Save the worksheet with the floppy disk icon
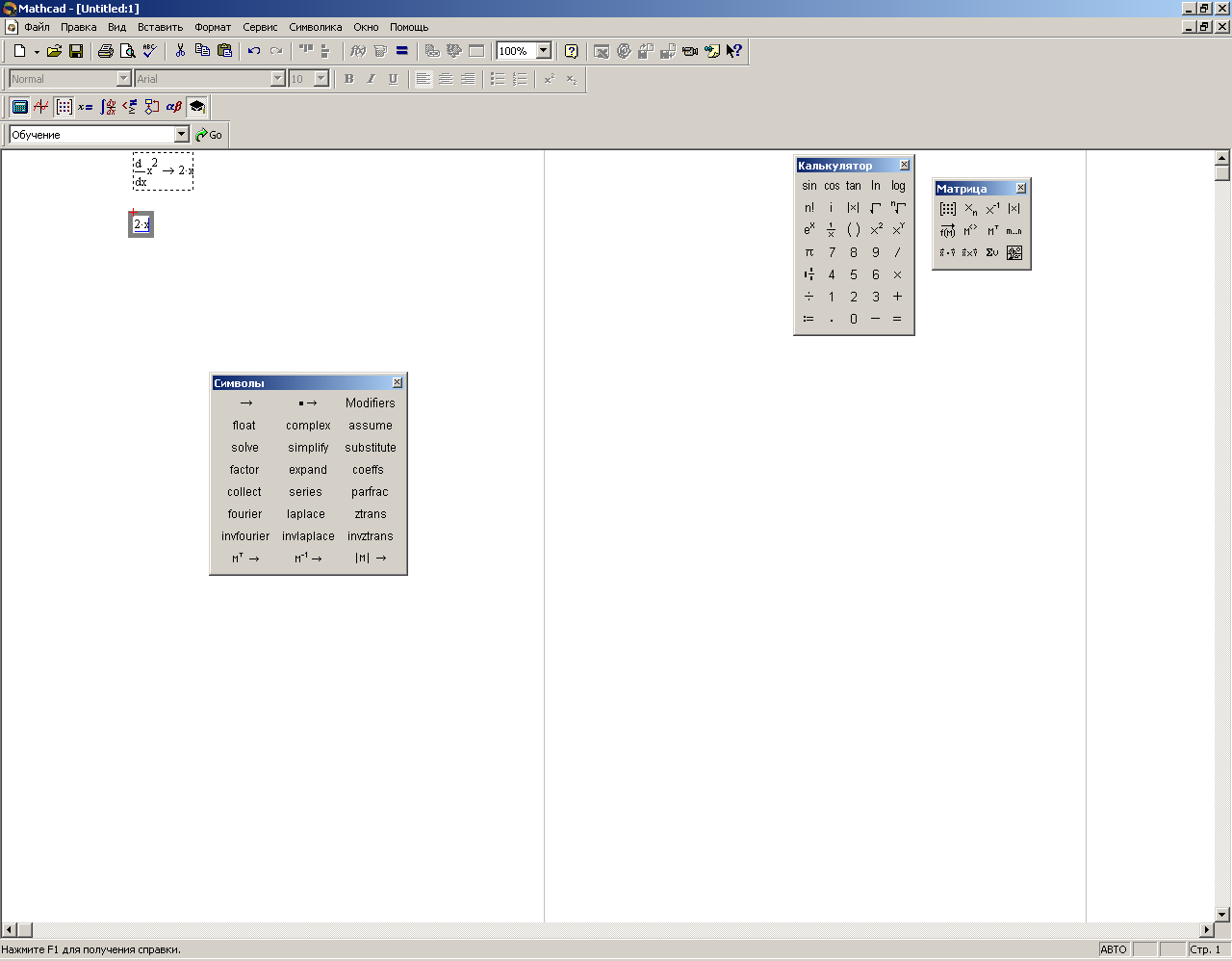Screen dimensions: 1232x961 pyautogui.click(x=76, y=51)
